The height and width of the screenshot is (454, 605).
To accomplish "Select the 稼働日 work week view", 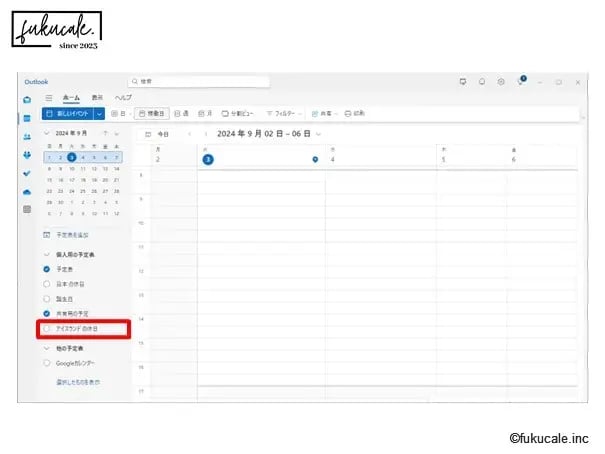I will (x=152, y=114).
